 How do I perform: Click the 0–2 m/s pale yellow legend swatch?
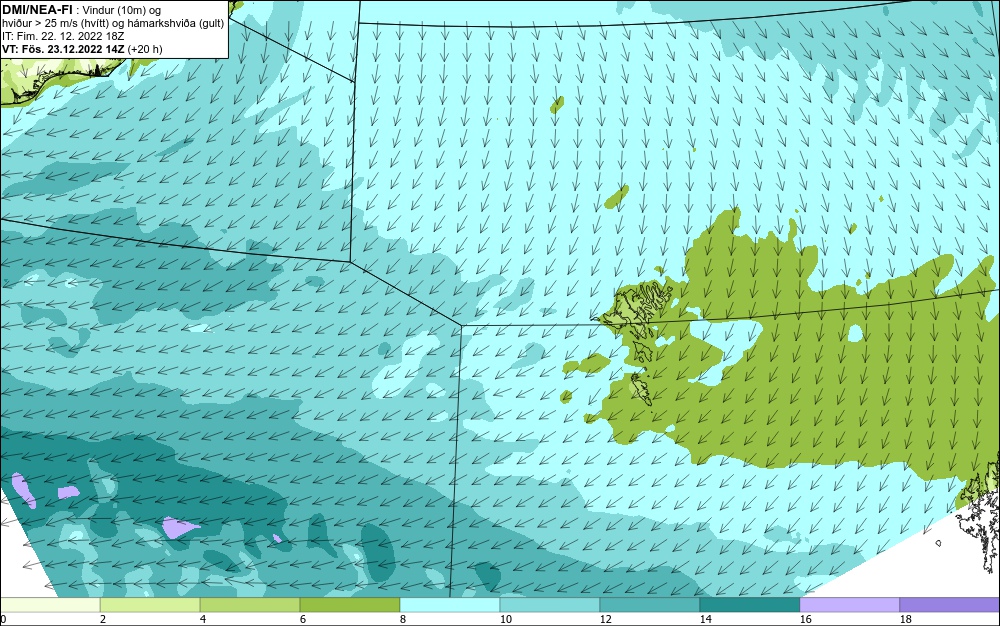pos(50,604)
